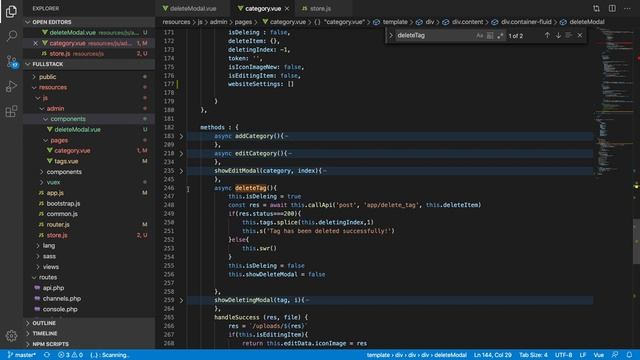Click the master branch in status bar
The image size is (640, 360).
pyautogui.click(x=22, y=355)
